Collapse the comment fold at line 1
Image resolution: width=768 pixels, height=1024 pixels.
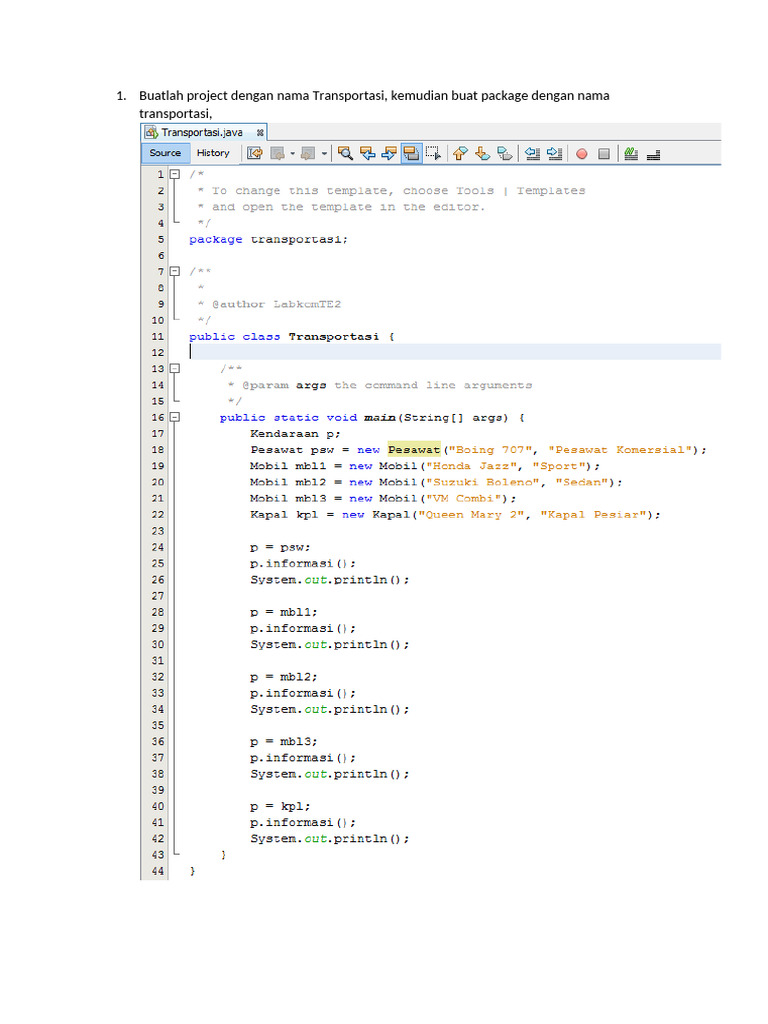point(175,174)
